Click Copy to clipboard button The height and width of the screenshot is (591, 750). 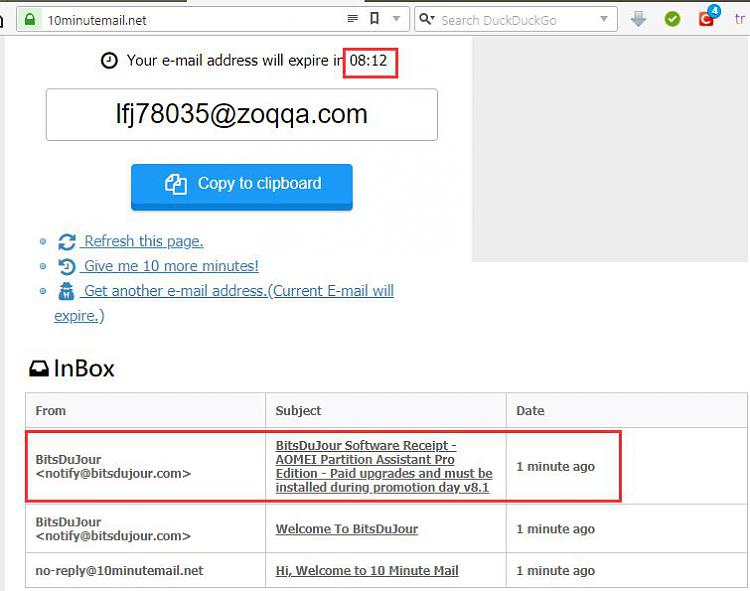coord(242,186)
